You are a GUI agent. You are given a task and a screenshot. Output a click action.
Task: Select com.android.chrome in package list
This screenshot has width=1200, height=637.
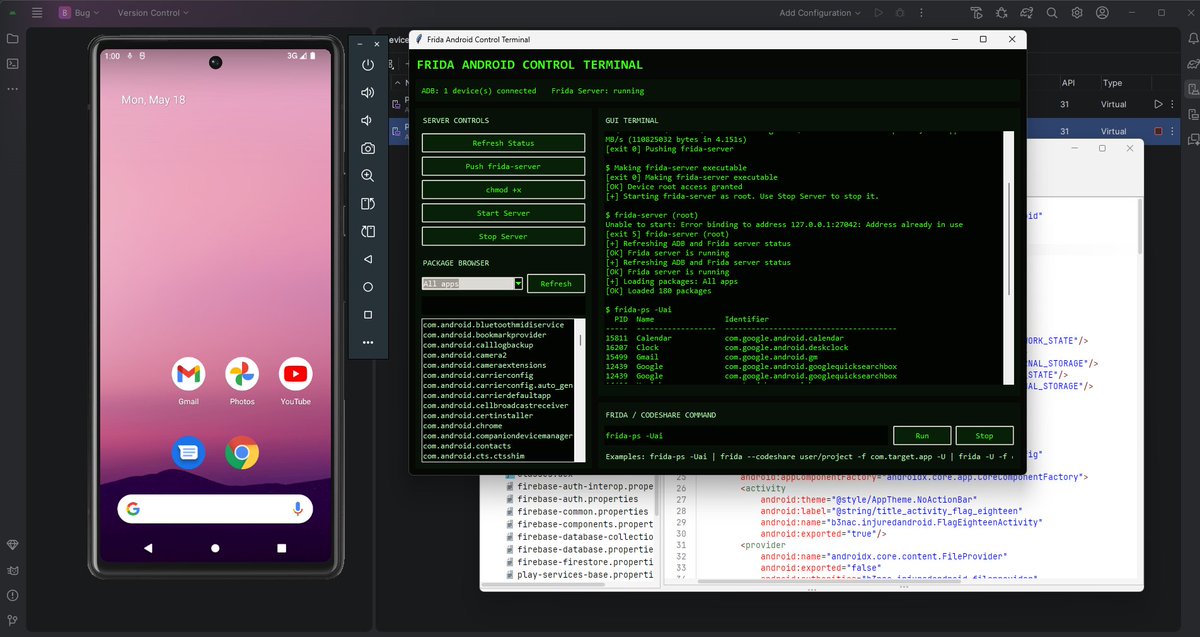461,426
